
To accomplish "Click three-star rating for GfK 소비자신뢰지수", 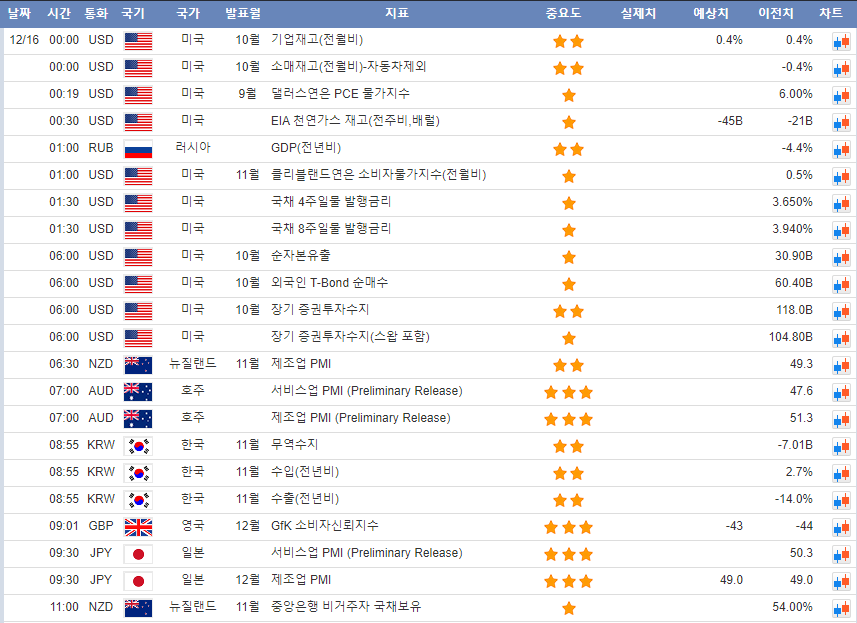I will [568, 527].
